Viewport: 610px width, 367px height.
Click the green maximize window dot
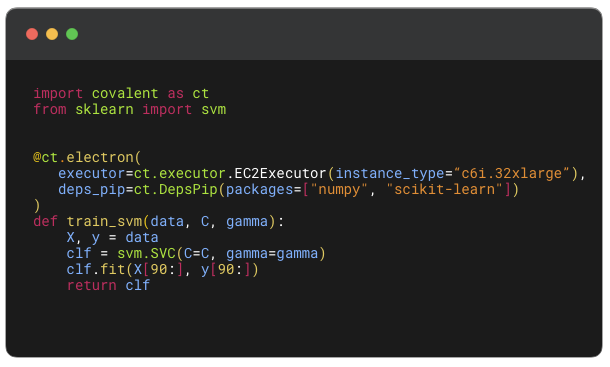(72, 34)
